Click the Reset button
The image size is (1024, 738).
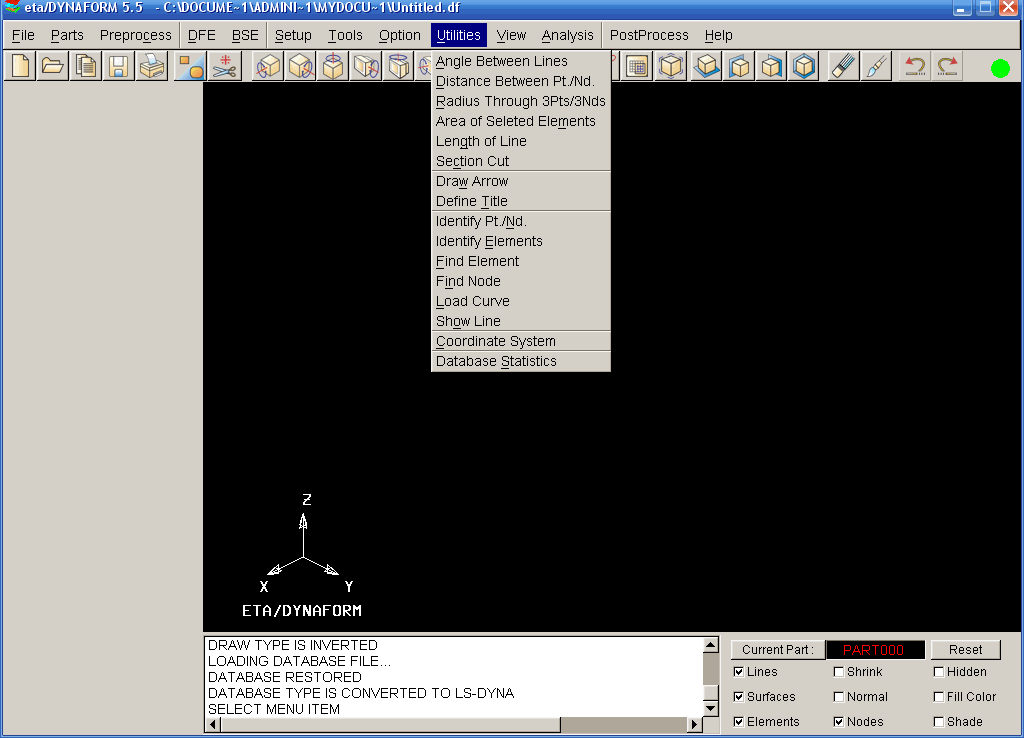pos(965,650)
